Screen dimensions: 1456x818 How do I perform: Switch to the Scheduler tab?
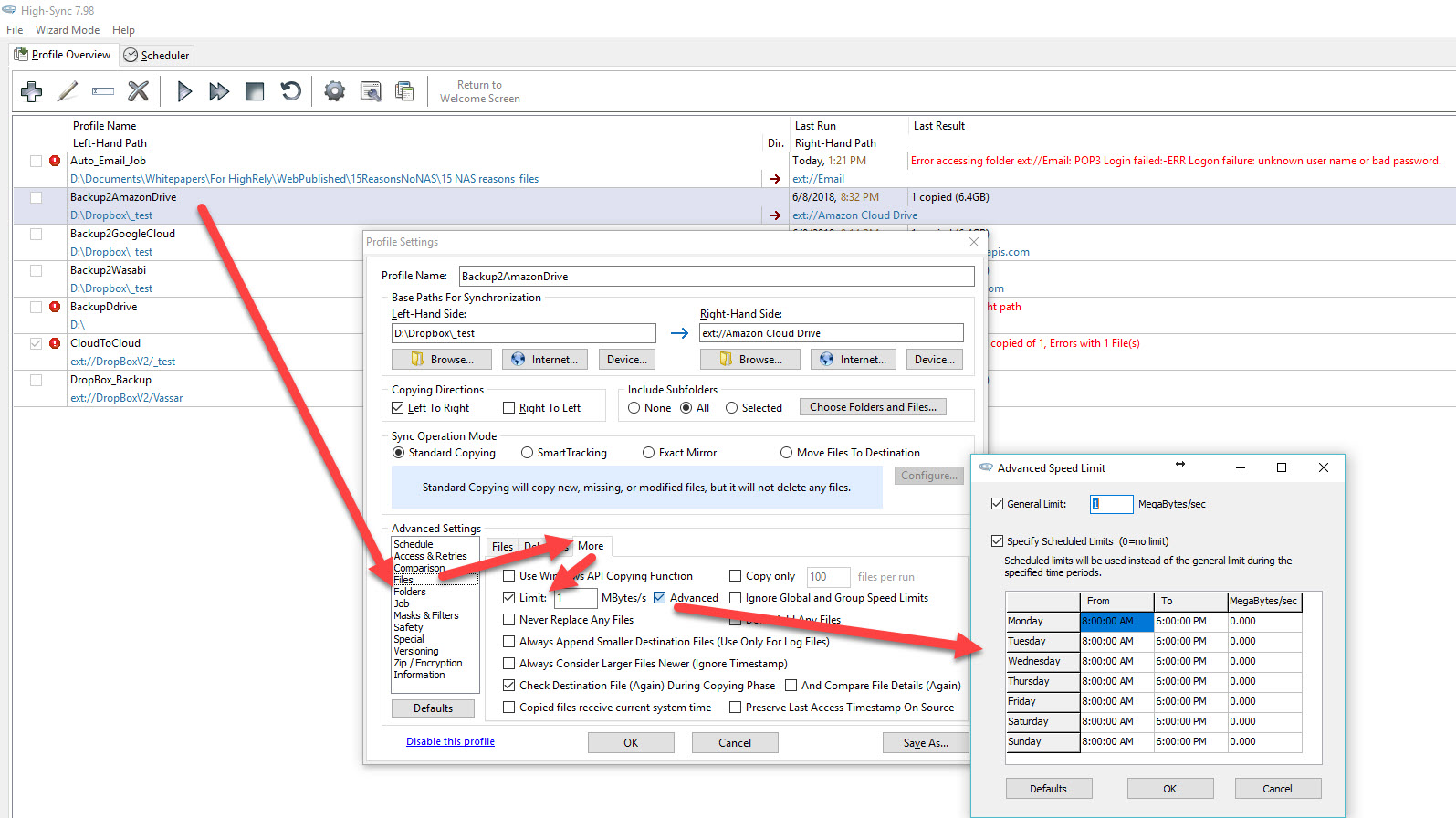tap(157, 56)
